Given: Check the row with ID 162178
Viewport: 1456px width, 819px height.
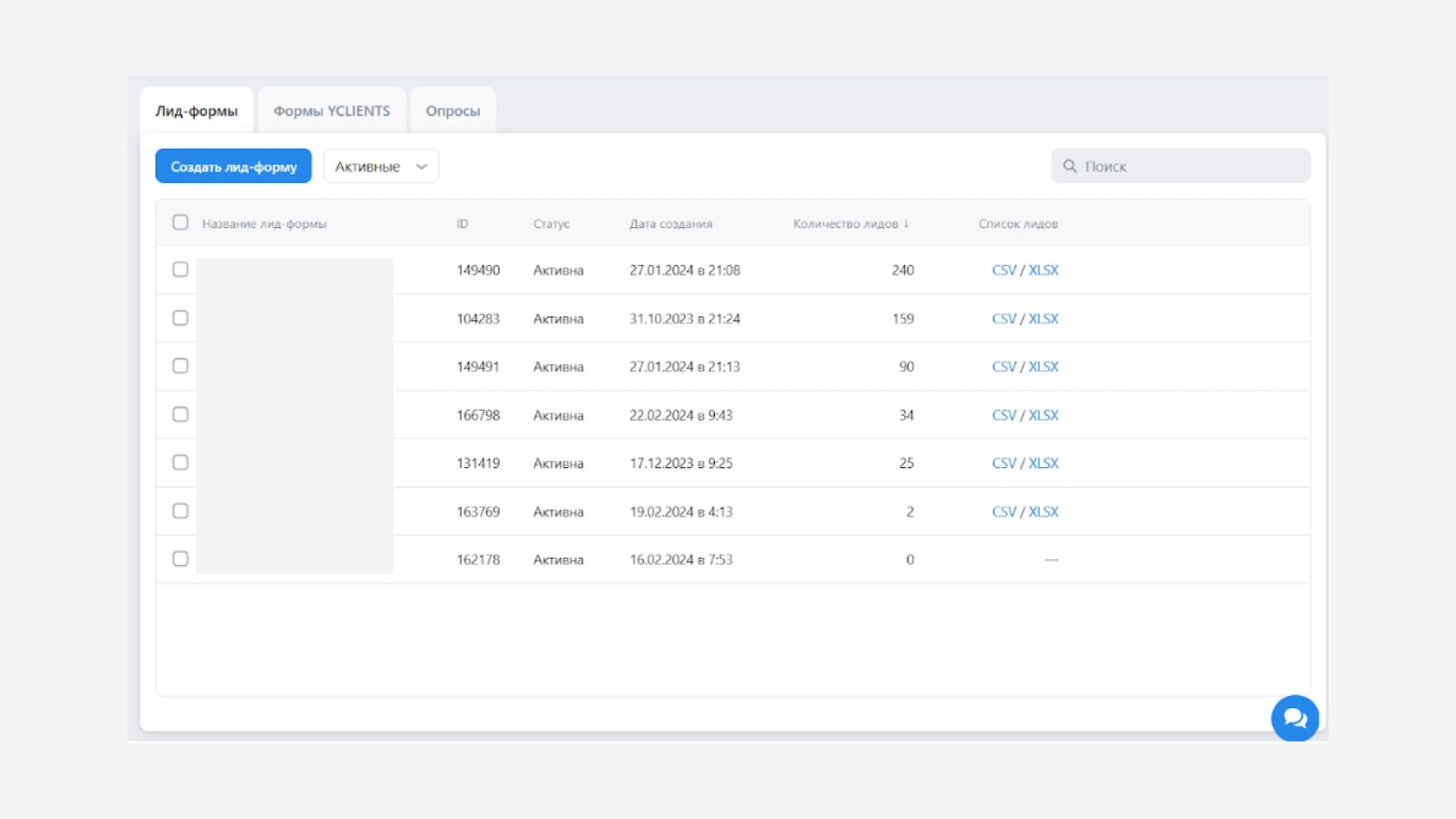Looking at the screenshot, I should click(180, 559).
